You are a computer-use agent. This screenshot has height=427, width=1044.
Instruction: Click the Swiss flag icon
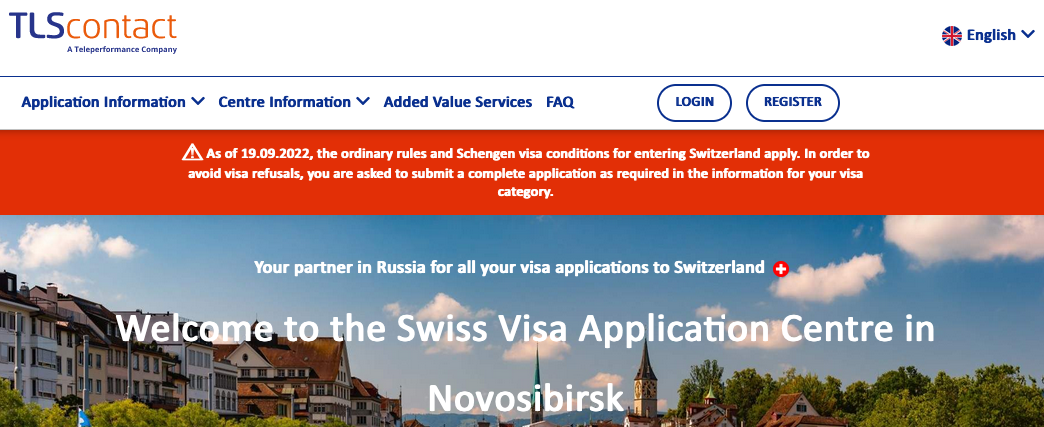click(x=782, y=268)
